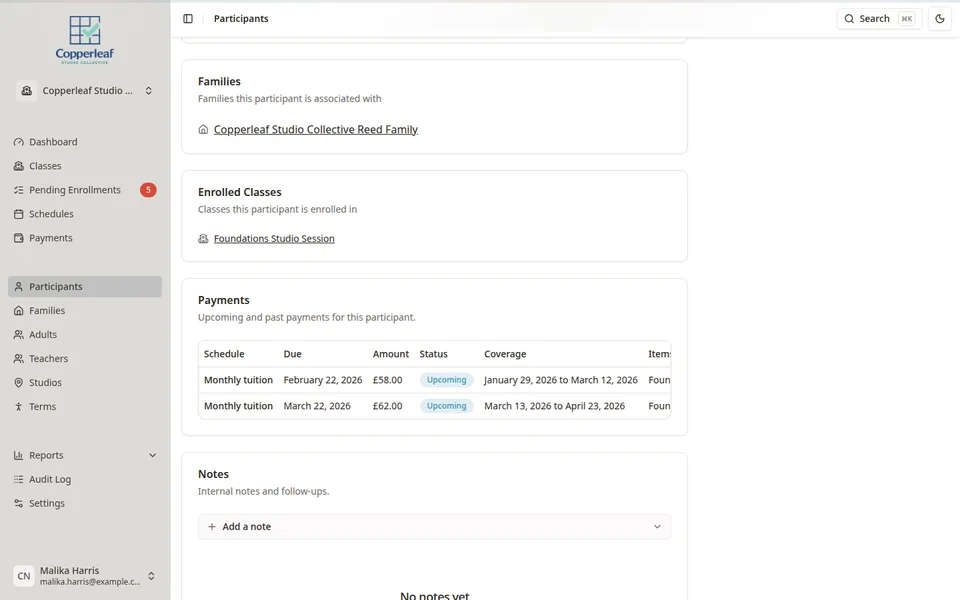This screenshot has height=600, width=960.
Task: Expand the Add a note section
Action: click(x=434, y=526)
